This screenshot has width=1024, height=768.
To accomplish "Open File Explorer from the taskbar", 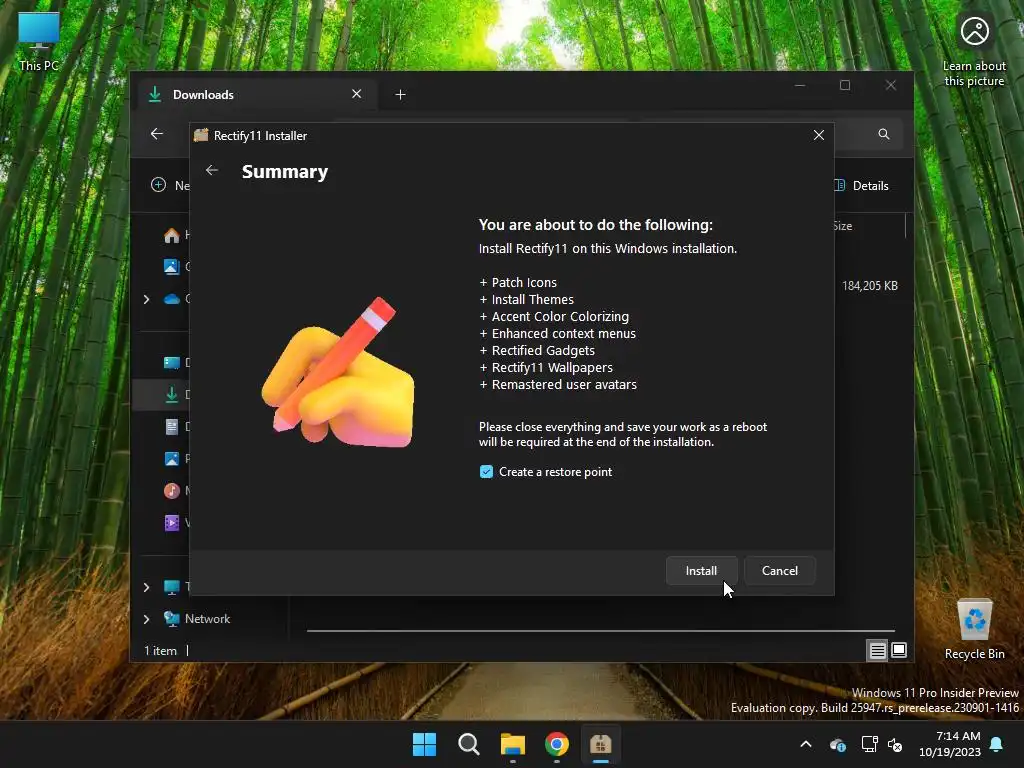I will [x=513, y=744].
